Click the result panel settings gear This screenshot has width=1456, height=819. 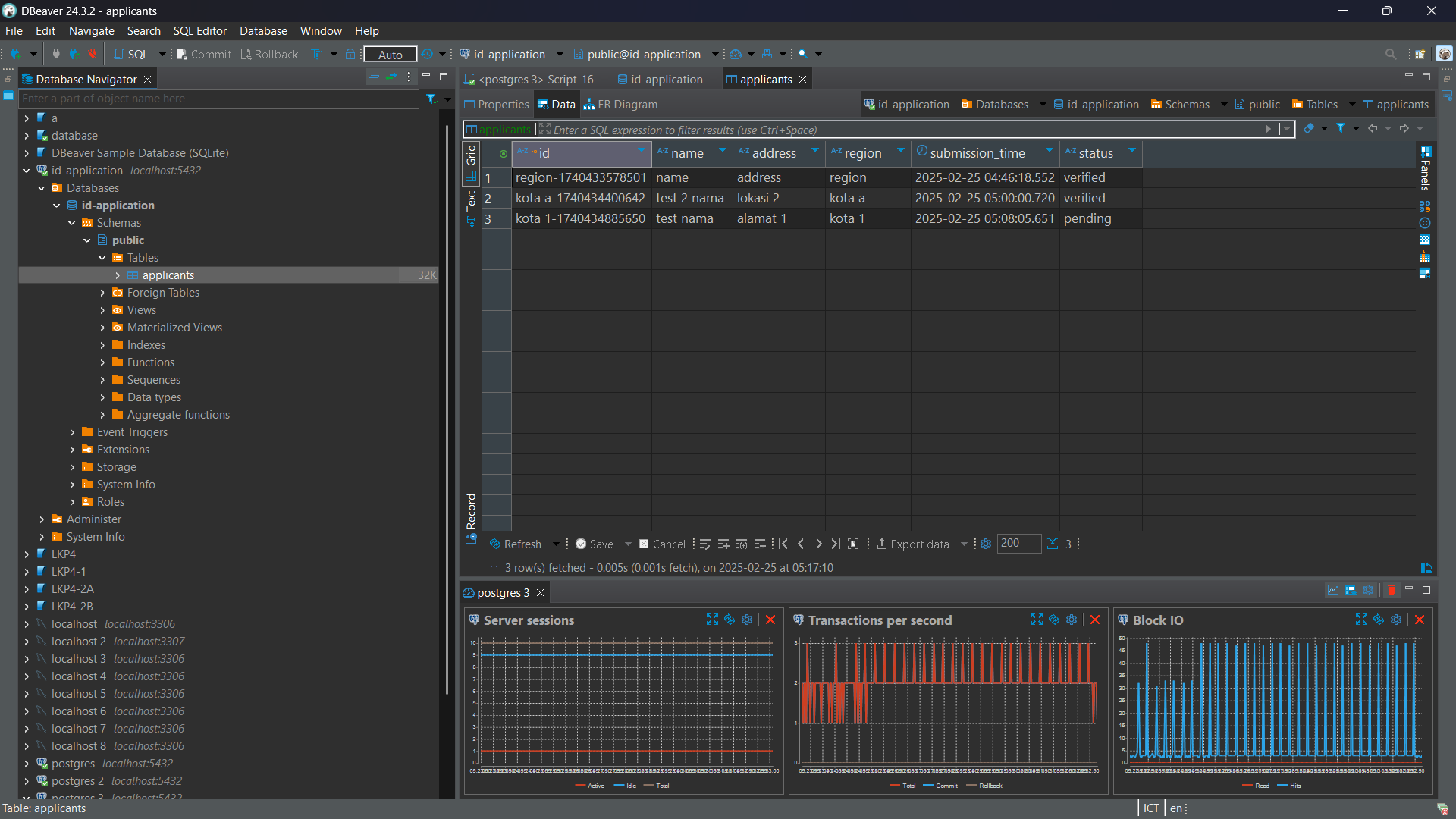(x=986, y=544)
